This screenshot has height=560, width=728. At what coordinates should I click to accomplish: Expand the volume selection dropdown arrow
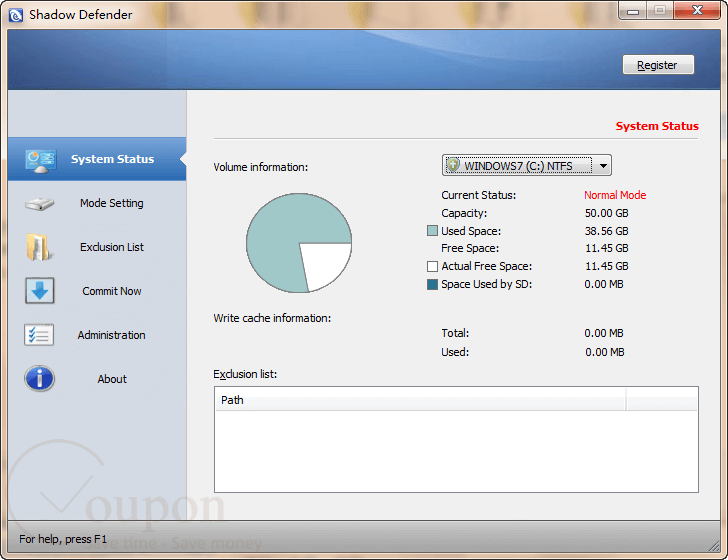tap(603, 165)
